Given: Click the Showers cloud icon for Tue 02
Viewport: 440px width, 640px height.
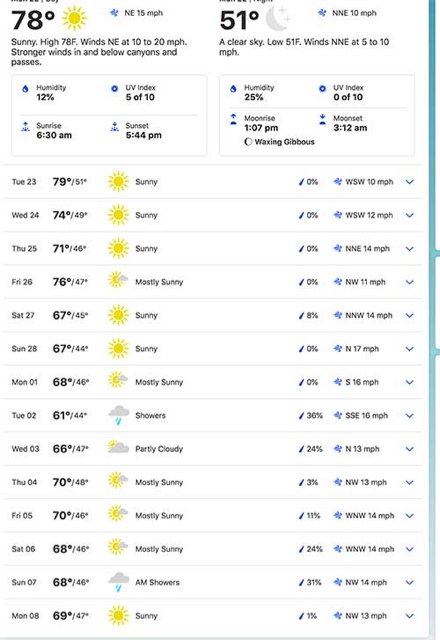Looking at the screenshot, I should point(118,415).
